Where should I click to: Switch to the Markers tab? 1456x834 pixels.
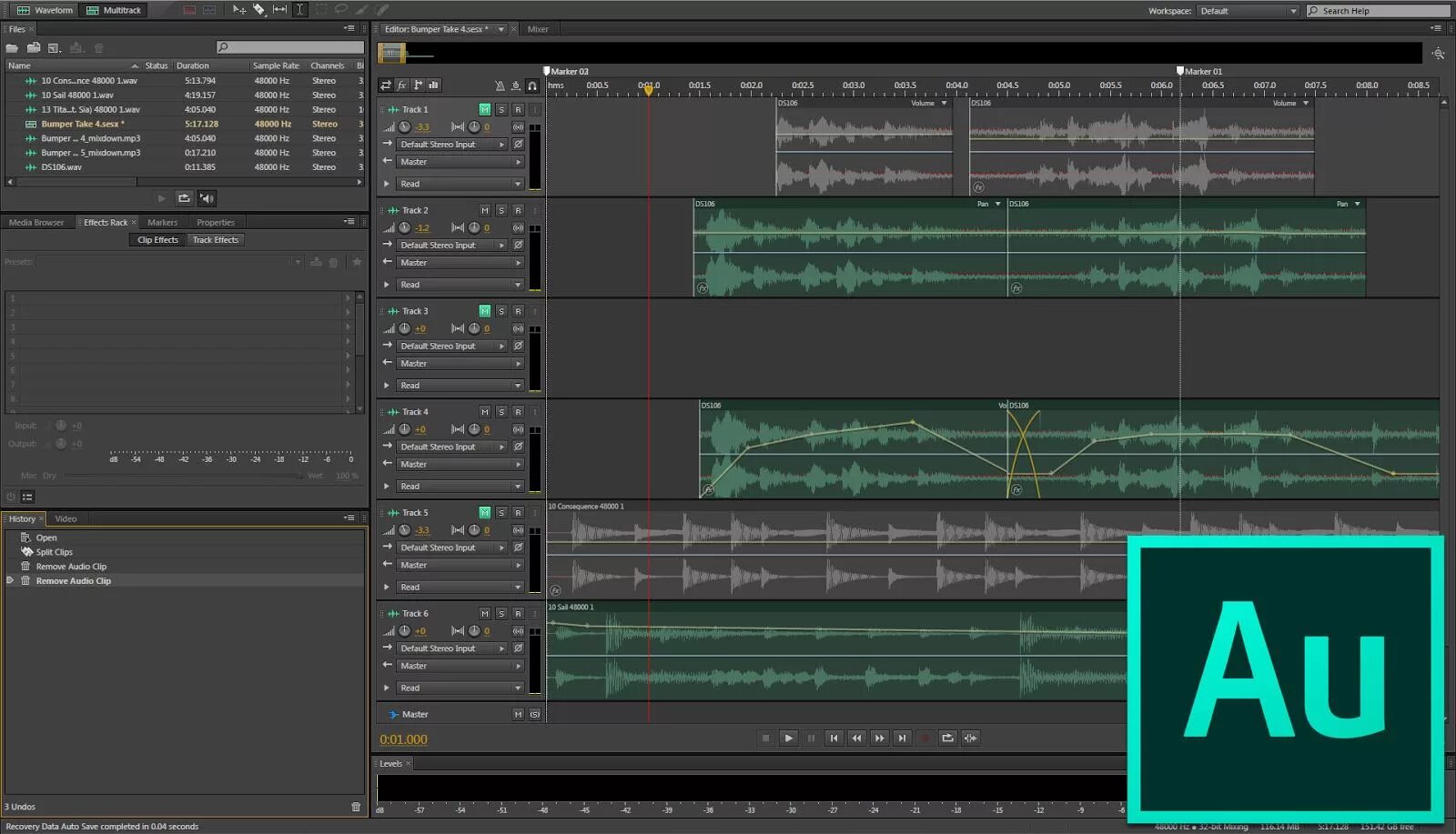pos(163,223)
